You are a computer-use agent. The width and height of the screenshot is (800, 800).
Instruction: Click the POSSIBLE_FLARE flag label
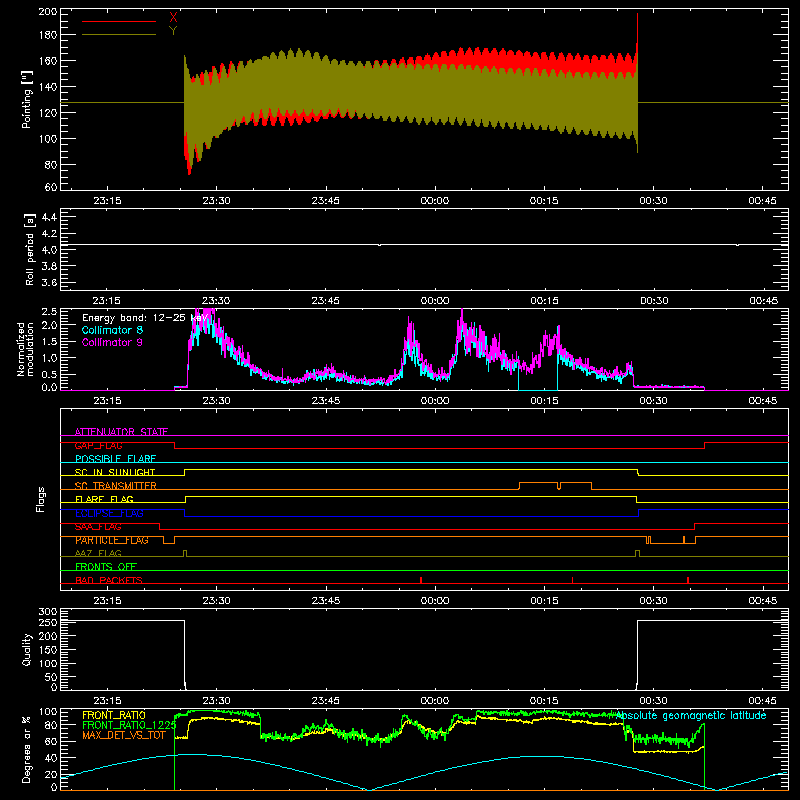(x=115, y=459)
